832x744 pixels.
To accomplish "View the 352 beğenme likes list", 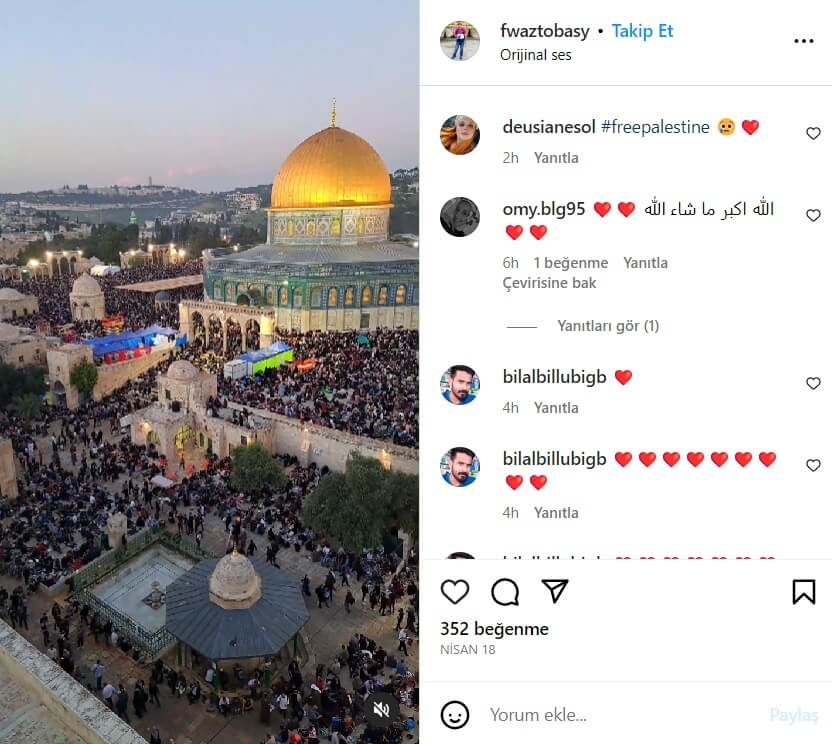I will coord(495,629).
